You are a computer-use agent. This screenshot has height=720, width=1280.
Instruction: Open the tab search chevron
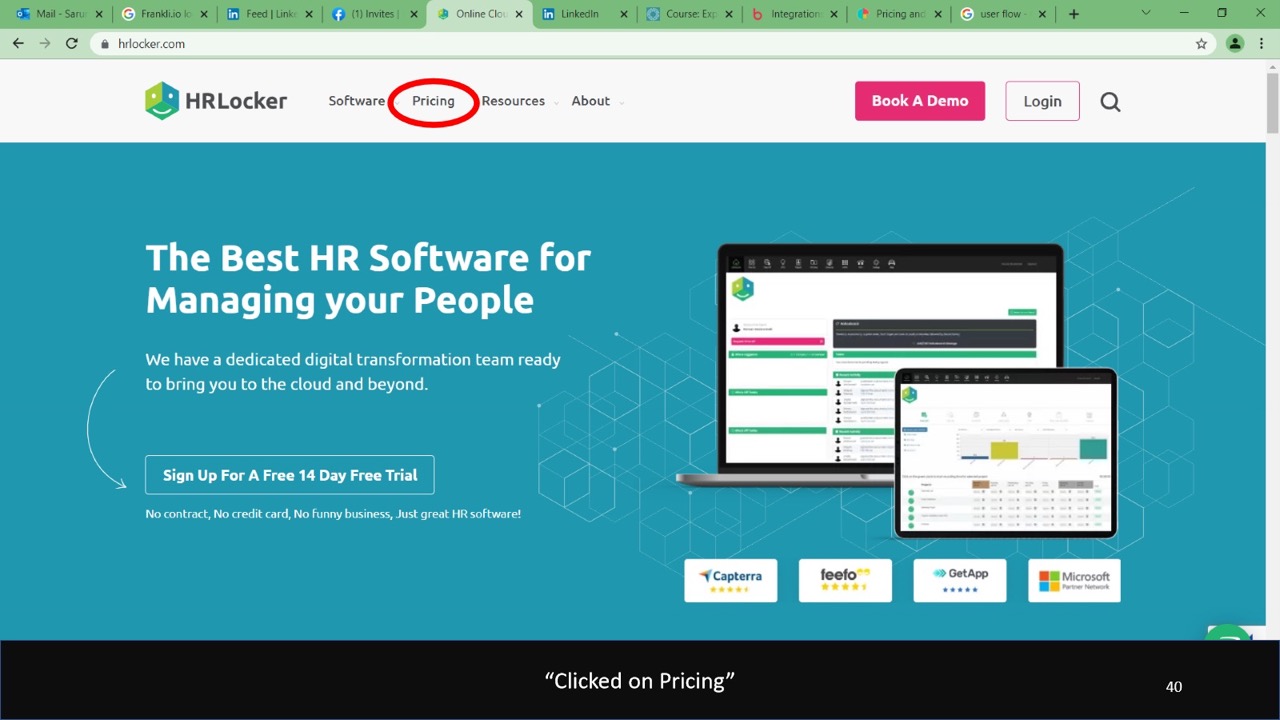(x=1146, y=13)
